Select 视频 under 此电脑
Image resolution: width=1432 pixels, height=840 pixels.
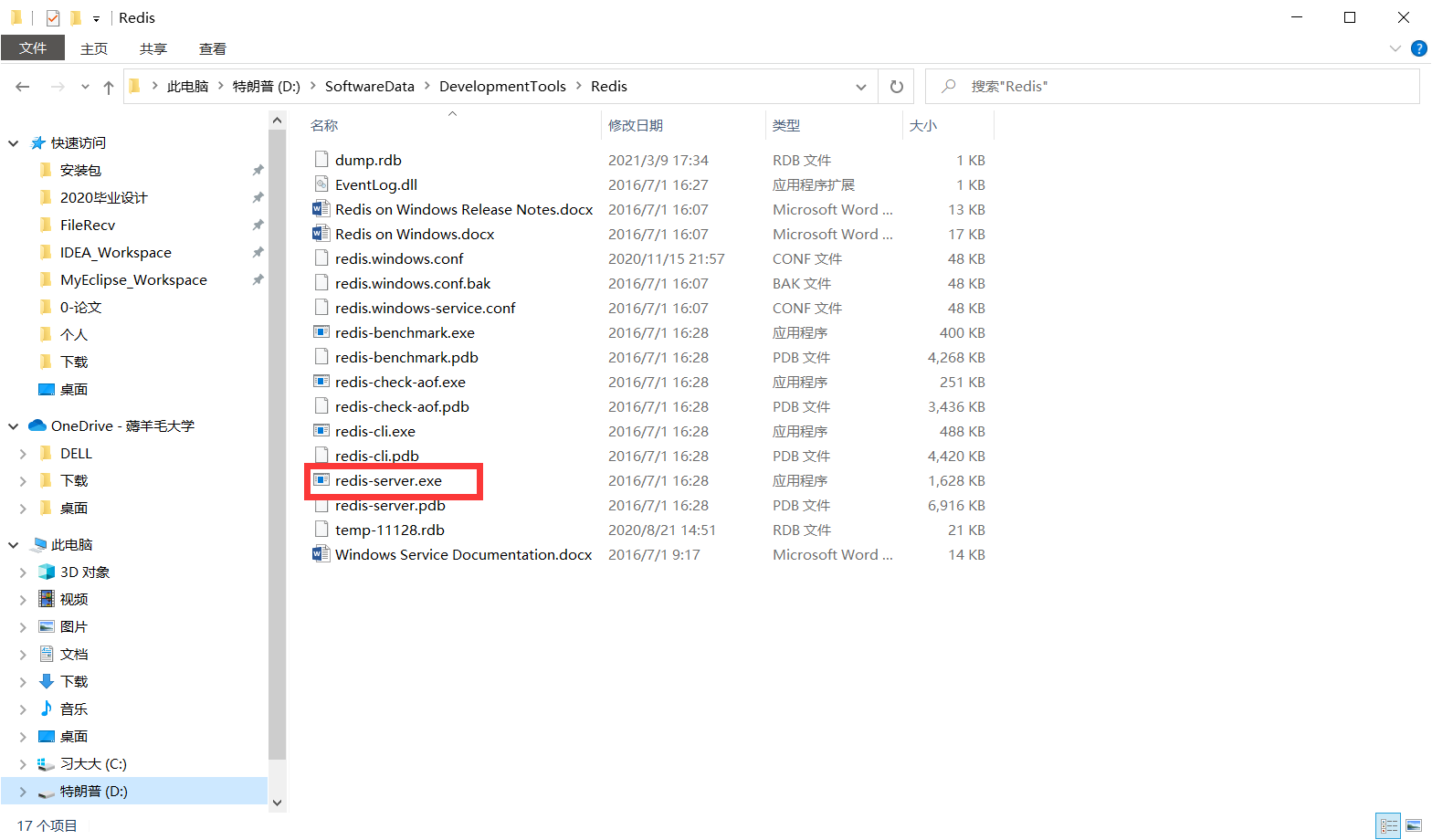(x=74, y=600)
